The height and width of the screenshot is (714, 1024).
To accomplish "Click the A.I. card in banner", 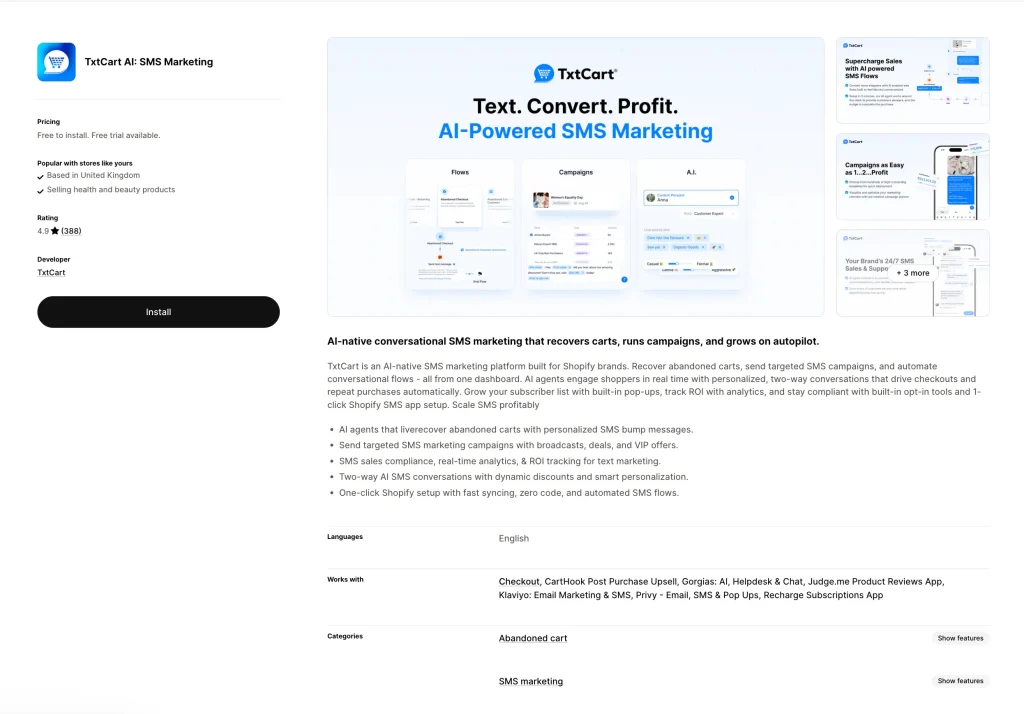I will click(691, 224).
